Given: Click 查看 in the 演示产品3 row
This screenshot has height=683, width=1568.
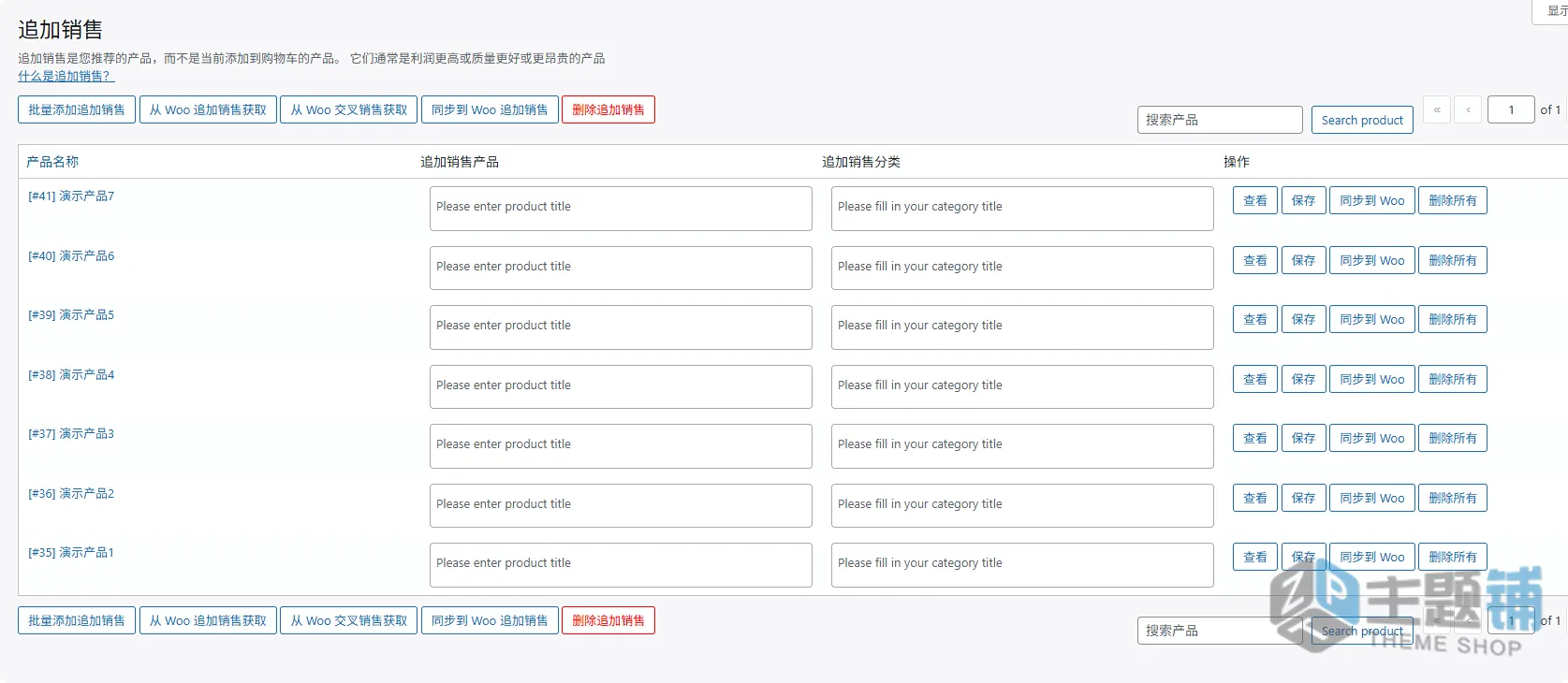Looking at the screenshot, I should [x=1255, y=438].
